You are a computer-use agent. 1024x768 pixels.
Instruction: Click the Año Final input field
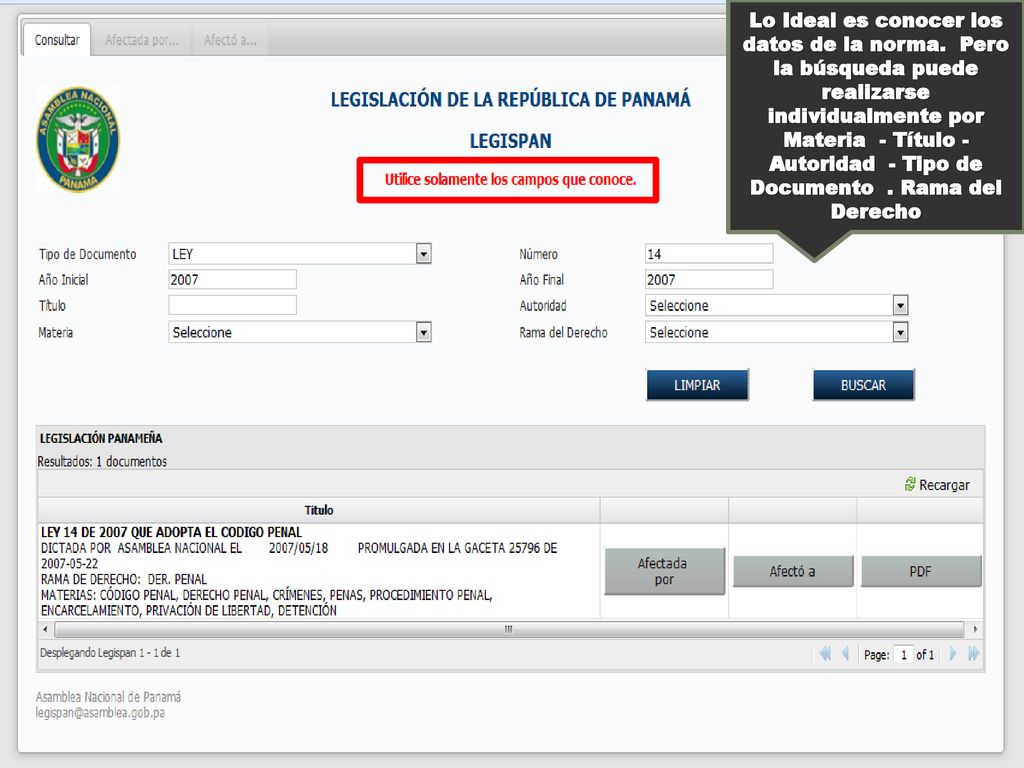point(709,280)
